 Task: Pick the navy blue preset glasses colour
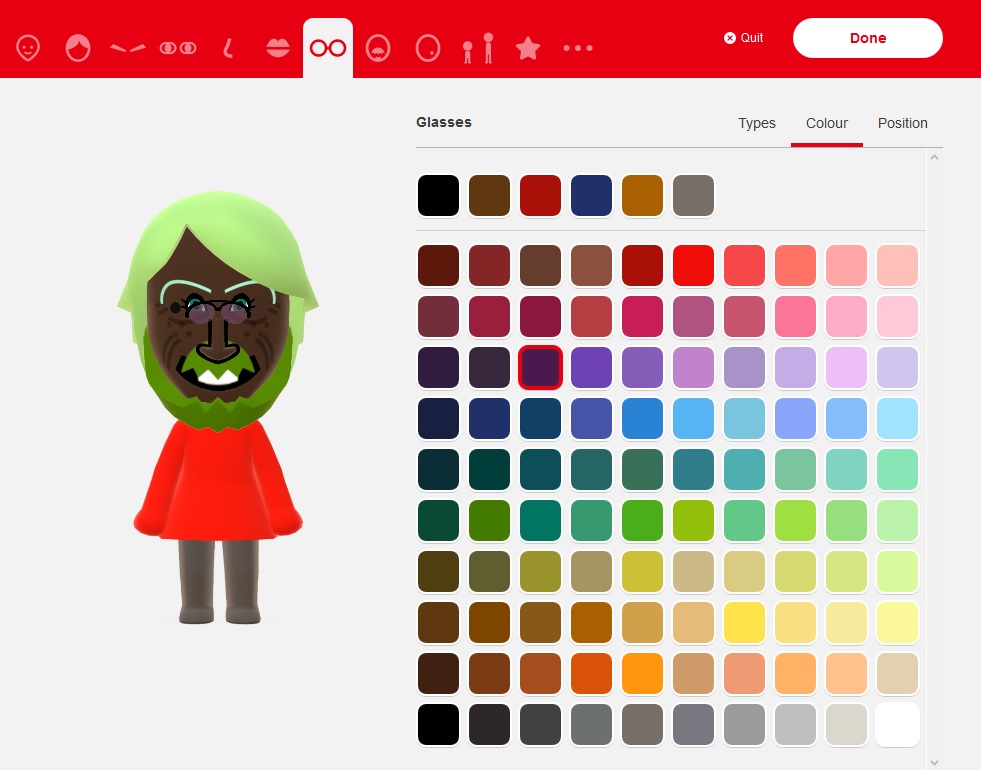tap(591, 196)
